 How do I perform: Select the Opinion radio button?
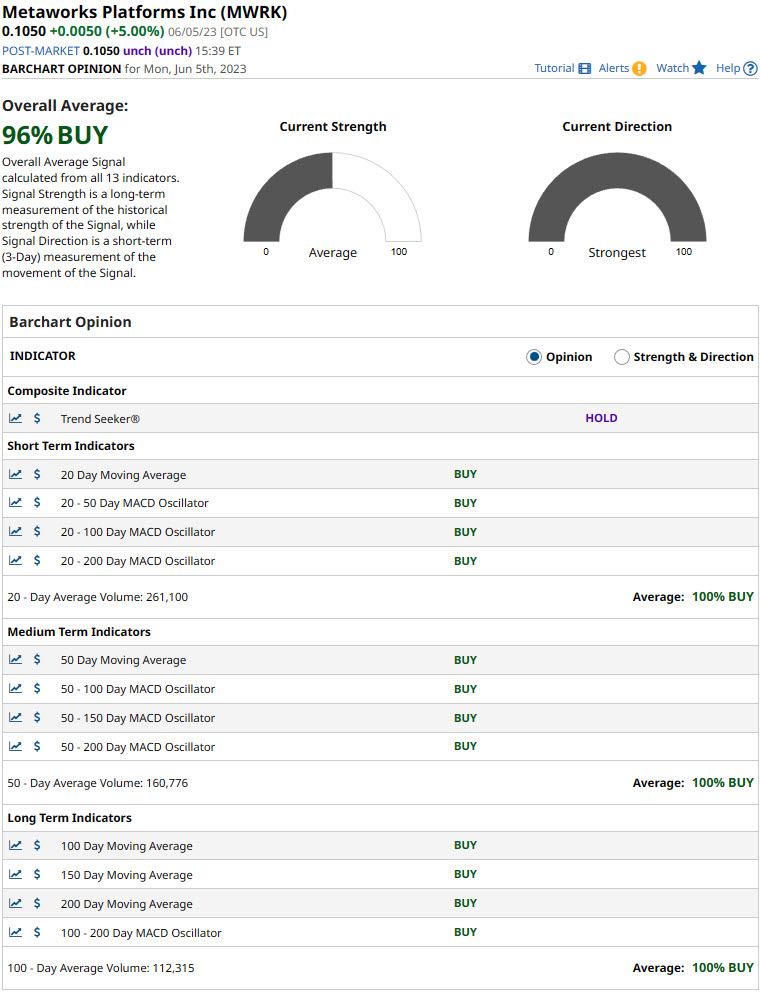(x=534, y=357)
